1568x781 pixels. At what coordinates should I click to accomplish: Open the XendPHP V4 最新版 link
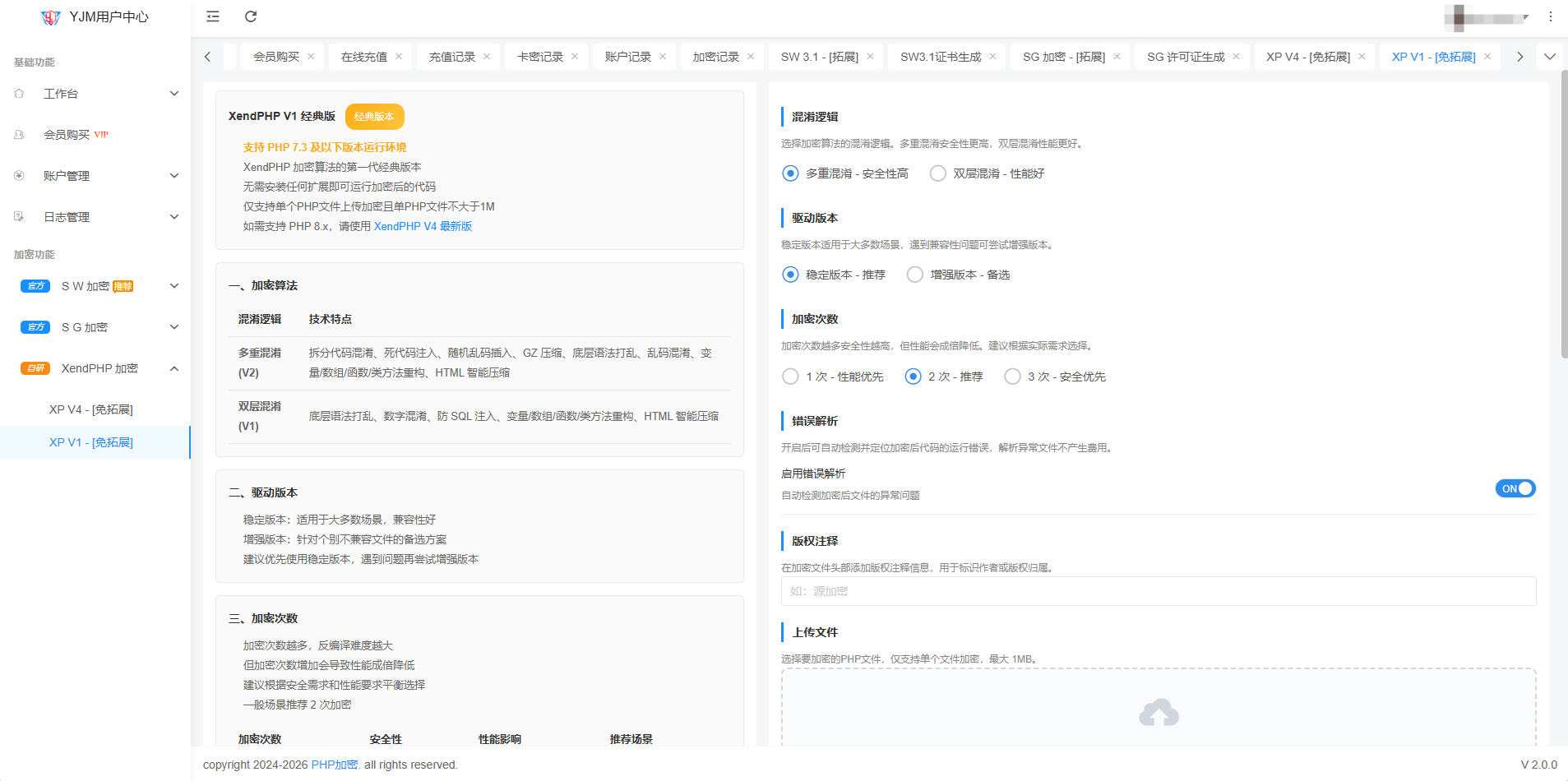click(423, 226)
